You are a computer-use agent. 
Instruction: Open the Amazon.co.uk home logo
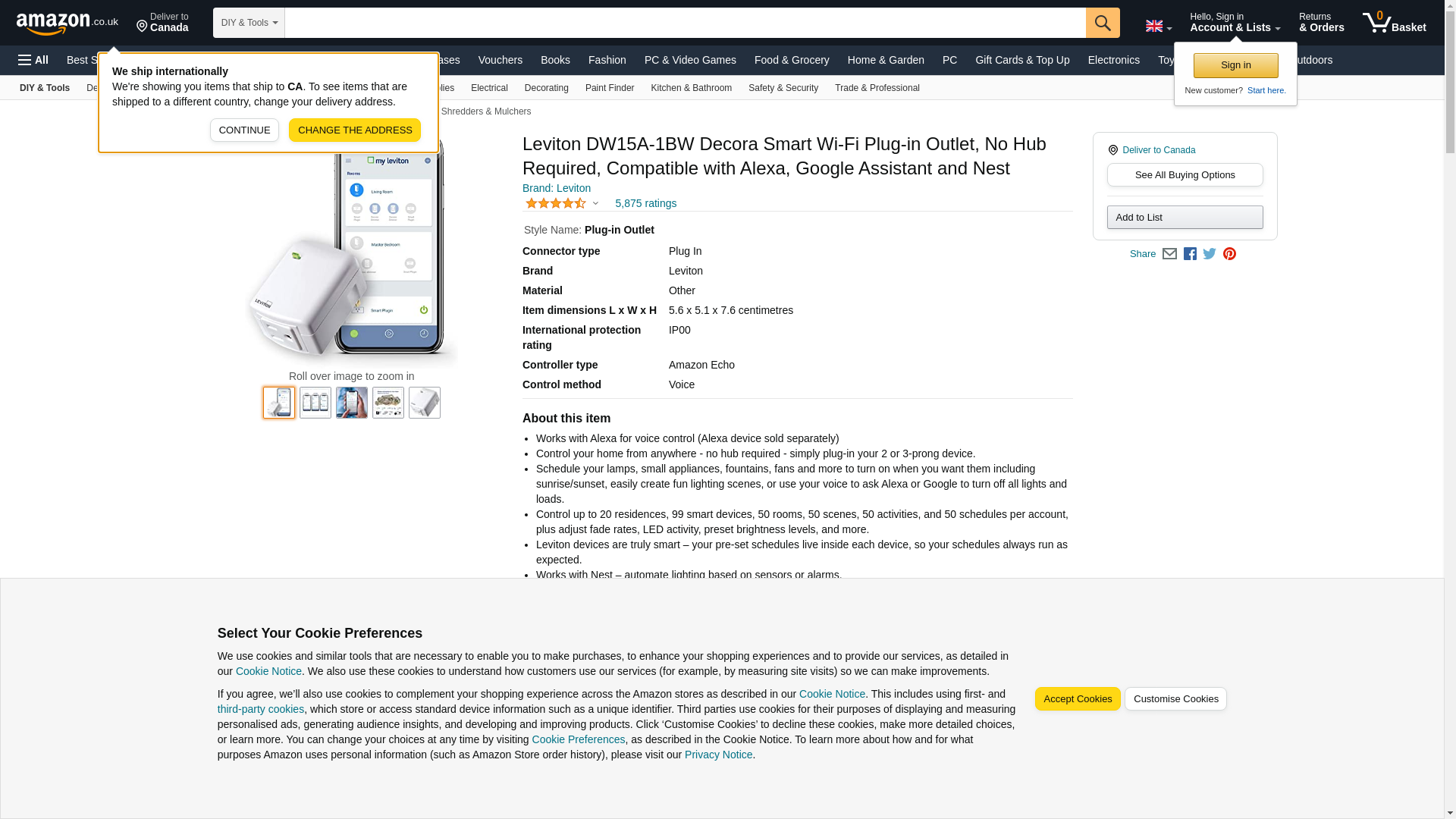[x=67, y=23]
